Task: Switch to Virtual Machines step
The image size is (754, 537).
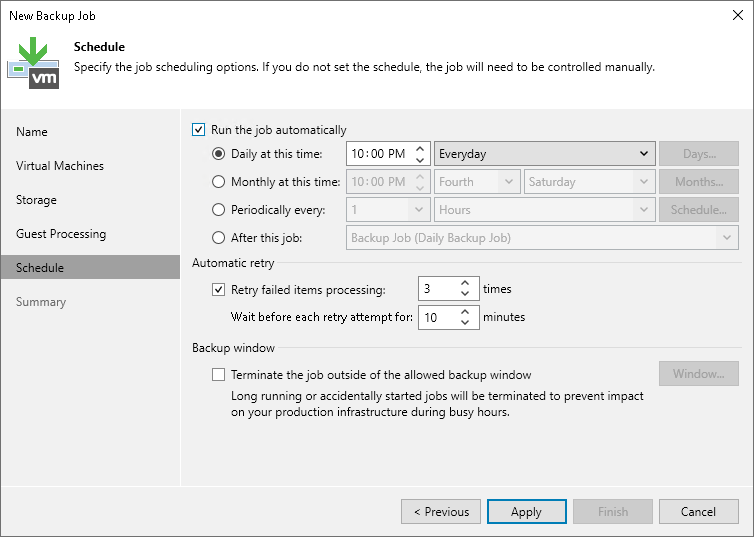Action: (60, 166)
